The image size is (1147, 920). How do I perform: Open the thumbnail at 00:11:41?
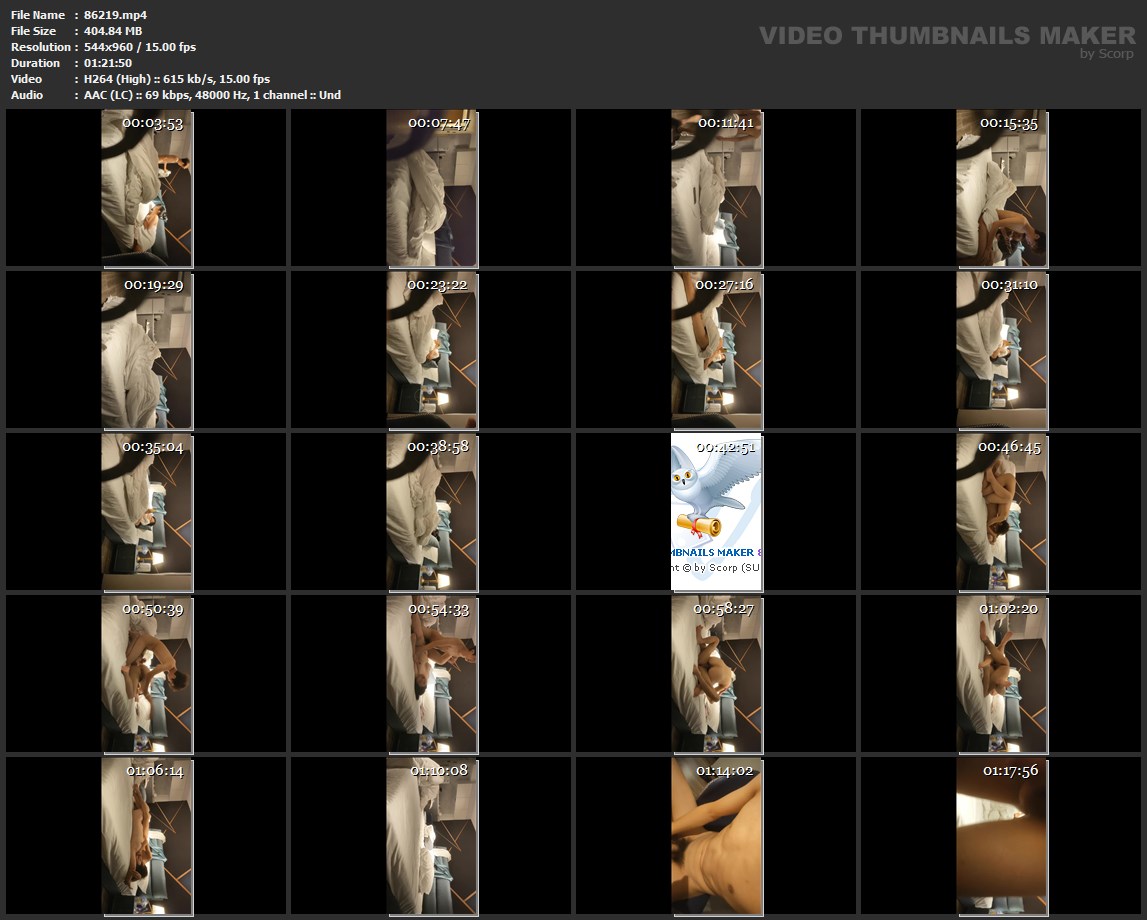(x=716, y=188)
